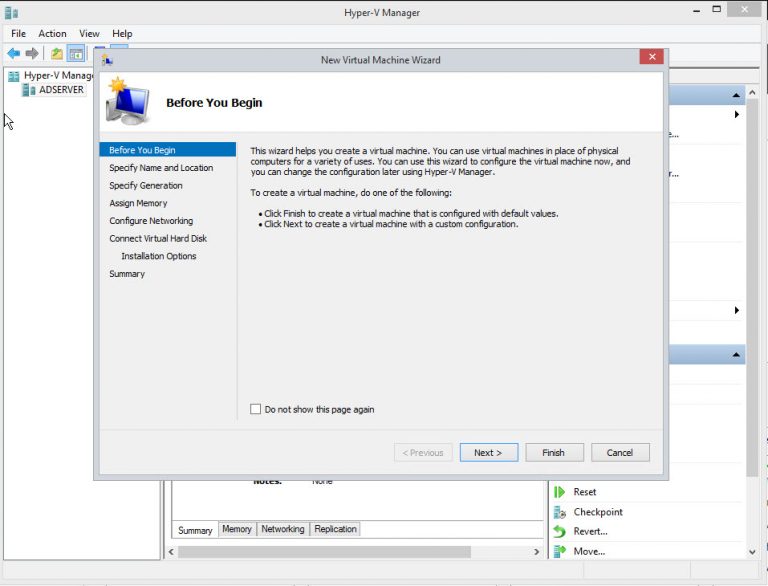
Task: Switch to the Networking tab
Action: pos(283,529)
